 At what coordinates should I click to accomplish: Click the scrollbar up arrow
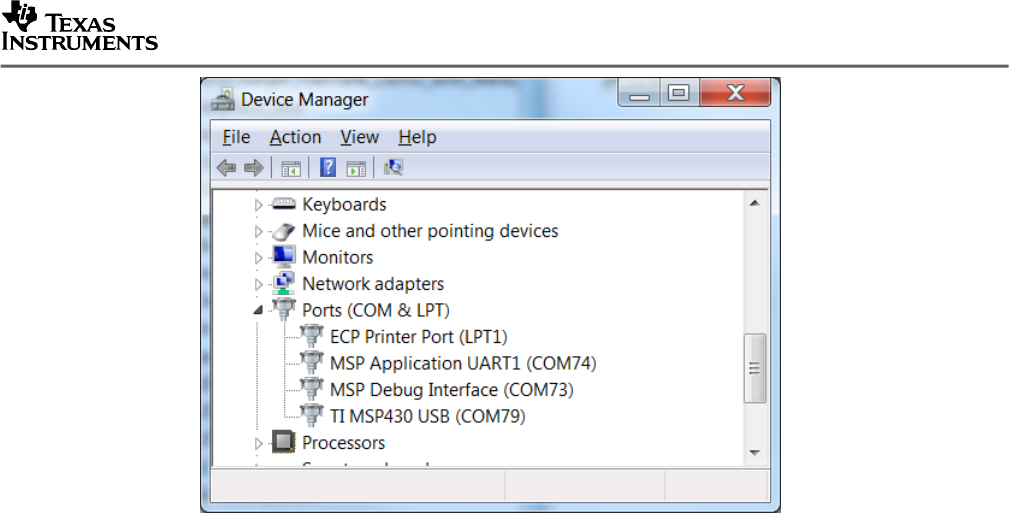[756, 204]
